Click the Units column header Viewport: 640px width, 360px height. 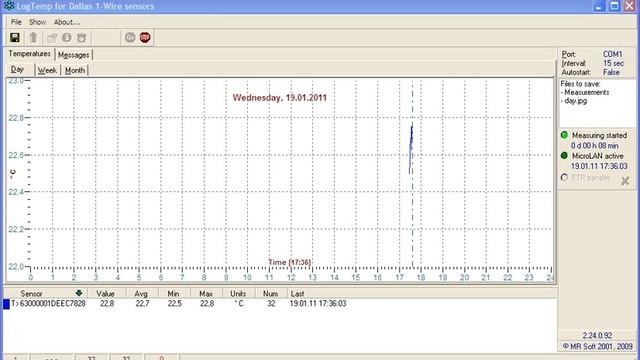coord(238,293)
